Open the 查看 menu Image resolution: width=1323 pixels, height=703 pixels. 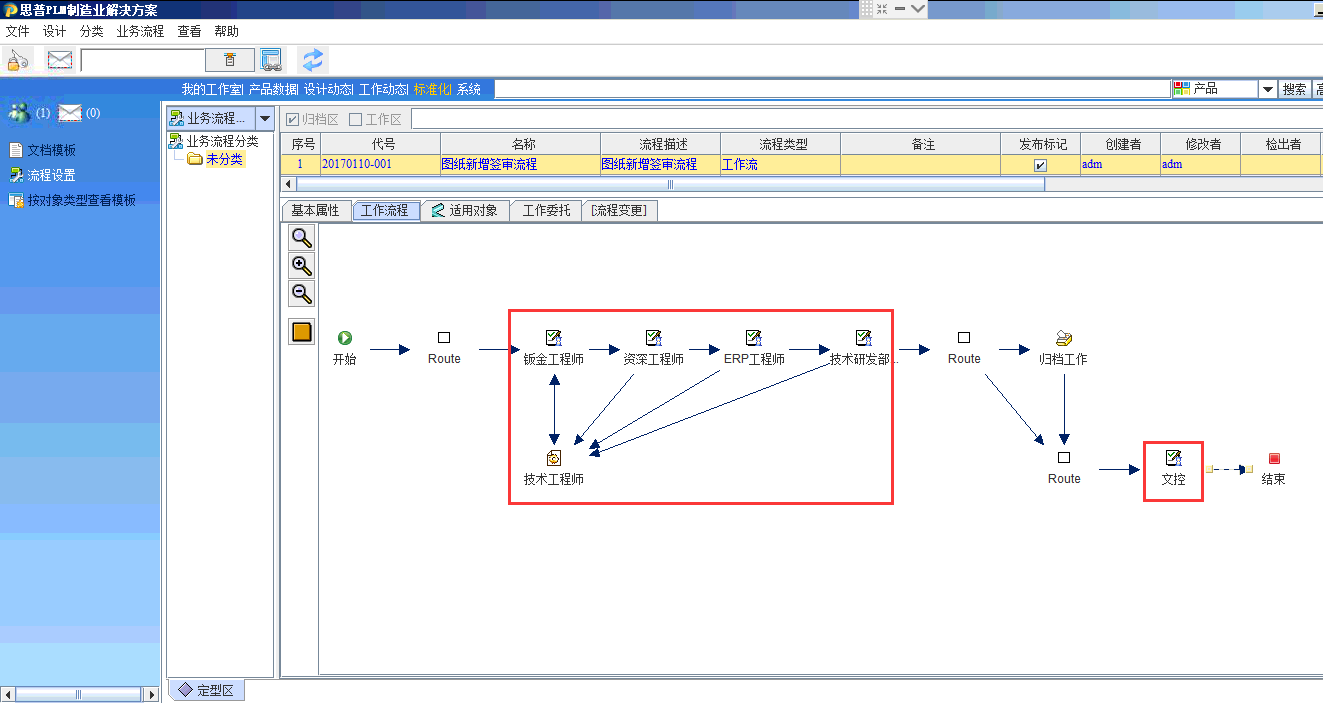click(x=189, y=31)
